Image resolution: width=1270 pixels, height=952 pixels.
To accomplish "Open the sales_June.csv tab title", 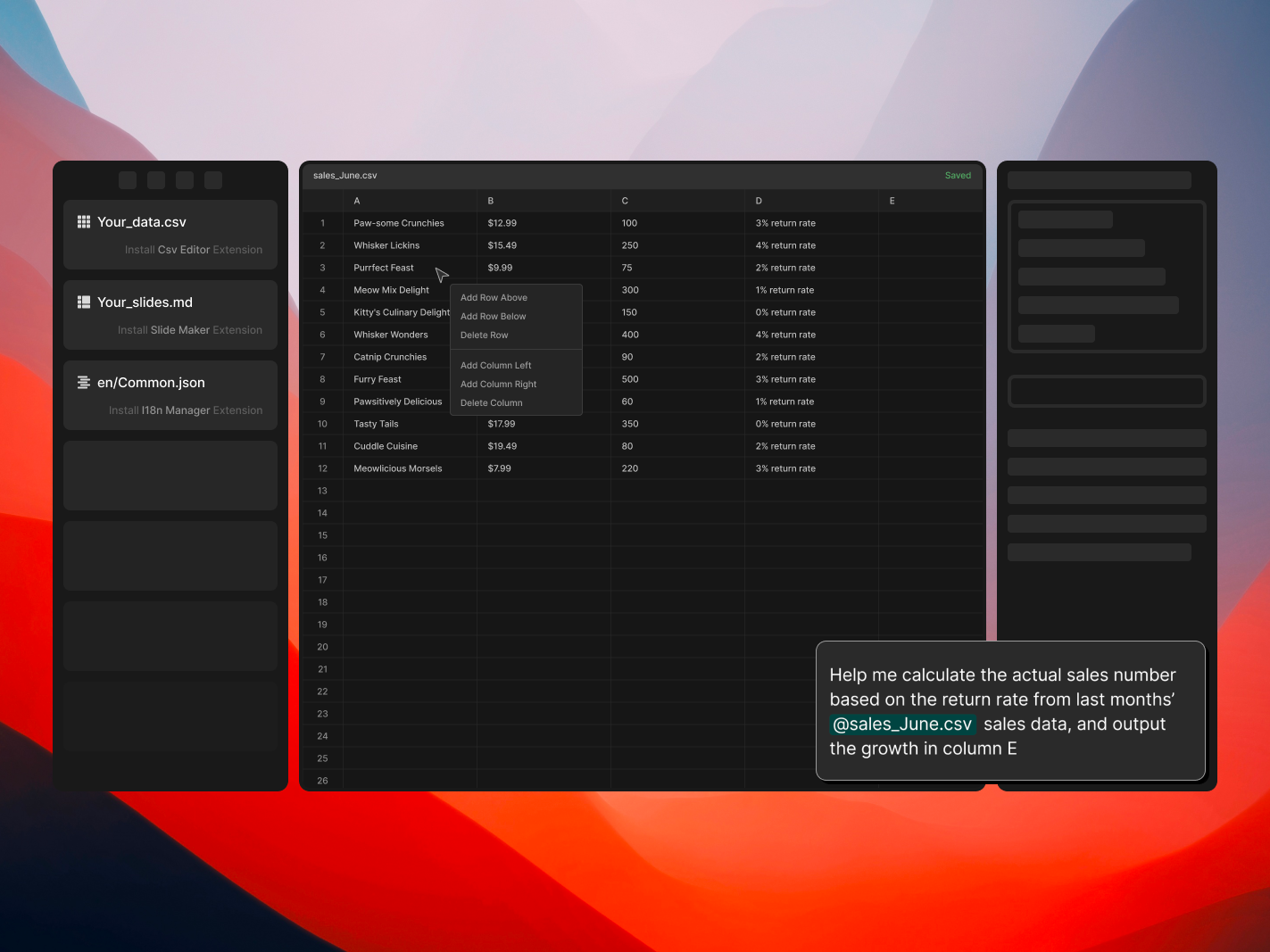I will (345, 176).
